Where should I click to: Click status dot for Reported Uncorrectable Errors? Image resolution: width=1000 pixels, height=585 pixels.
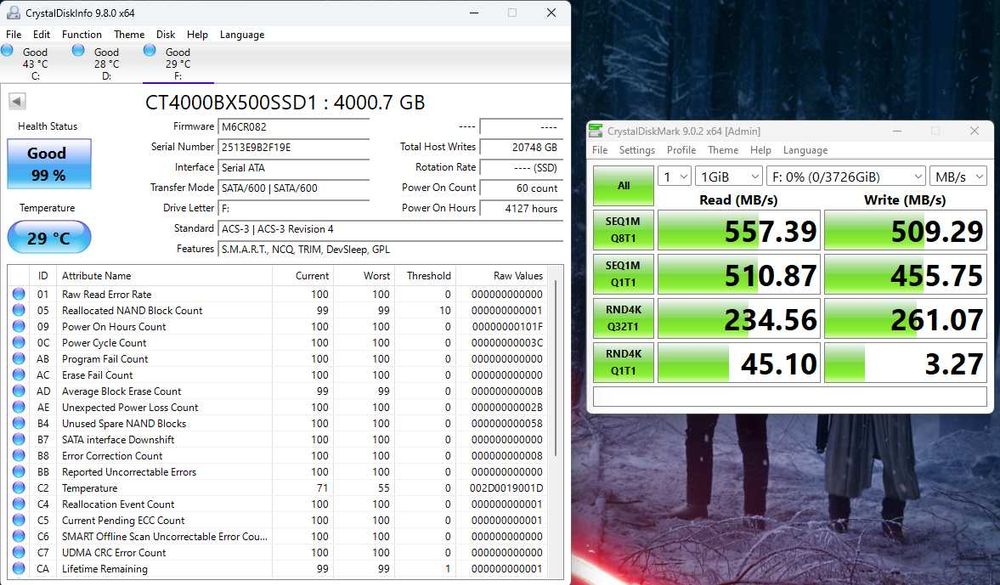pos(18,471)
